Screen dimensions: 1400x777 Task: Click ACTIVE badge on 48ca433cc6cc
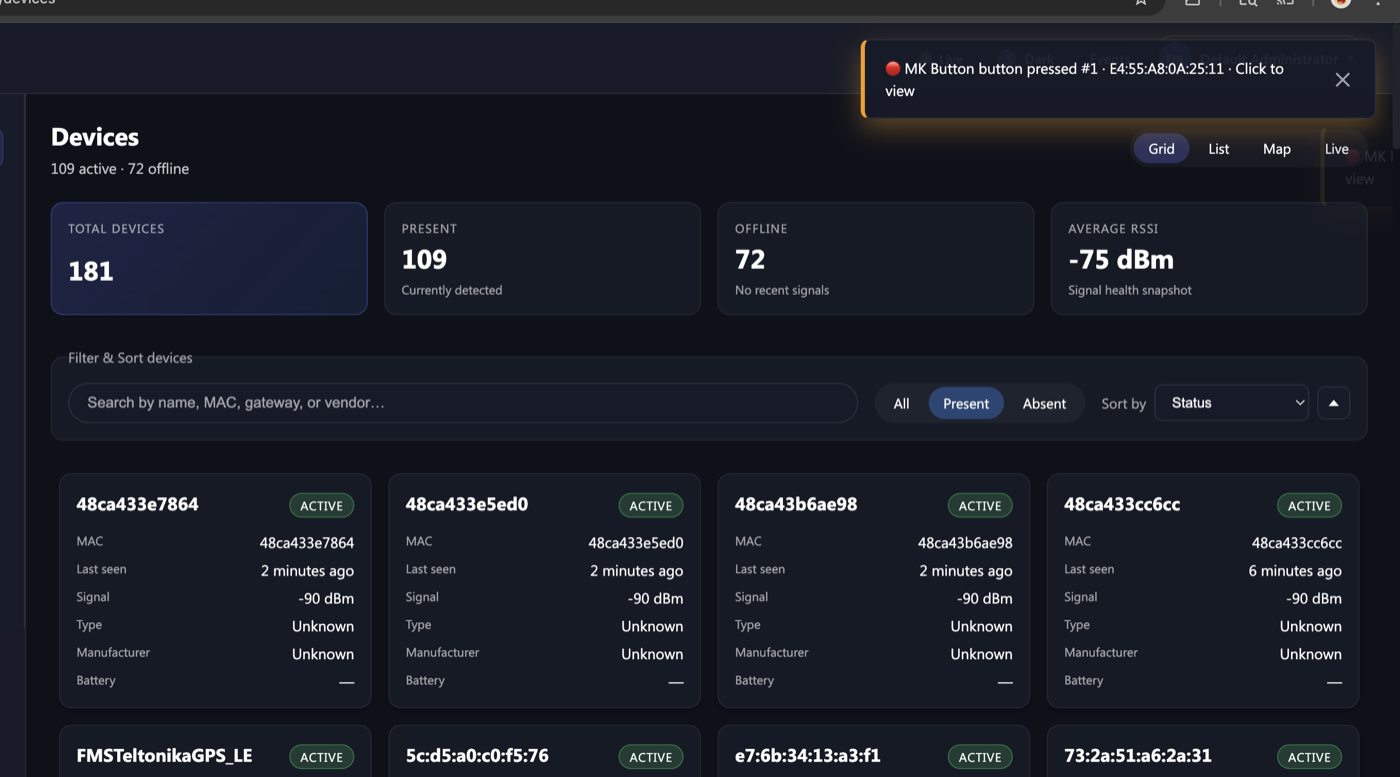coord(1309,506)
